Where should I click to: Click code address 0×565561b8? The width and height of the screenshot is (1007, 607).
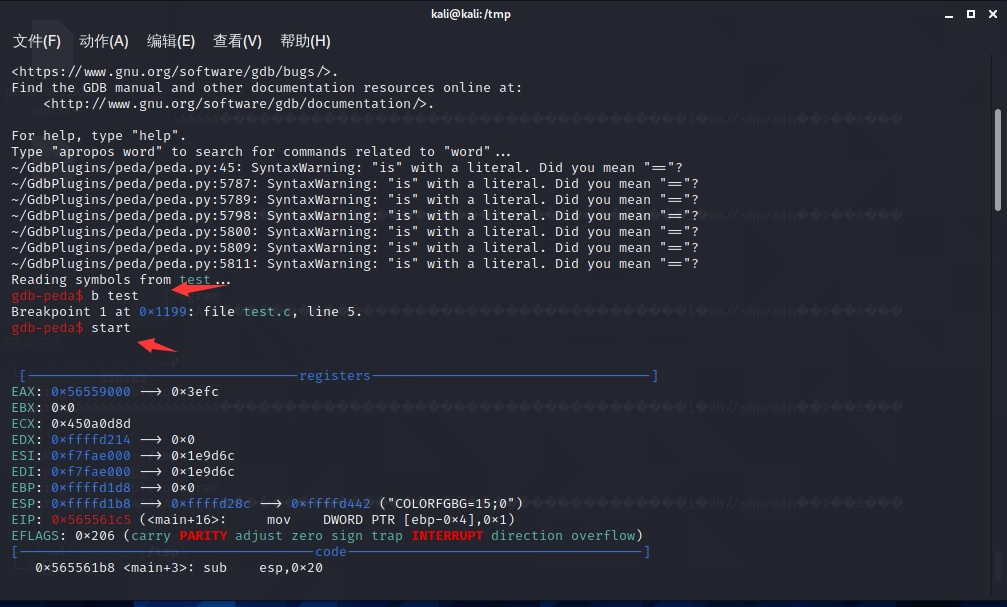tap(74, 568)
